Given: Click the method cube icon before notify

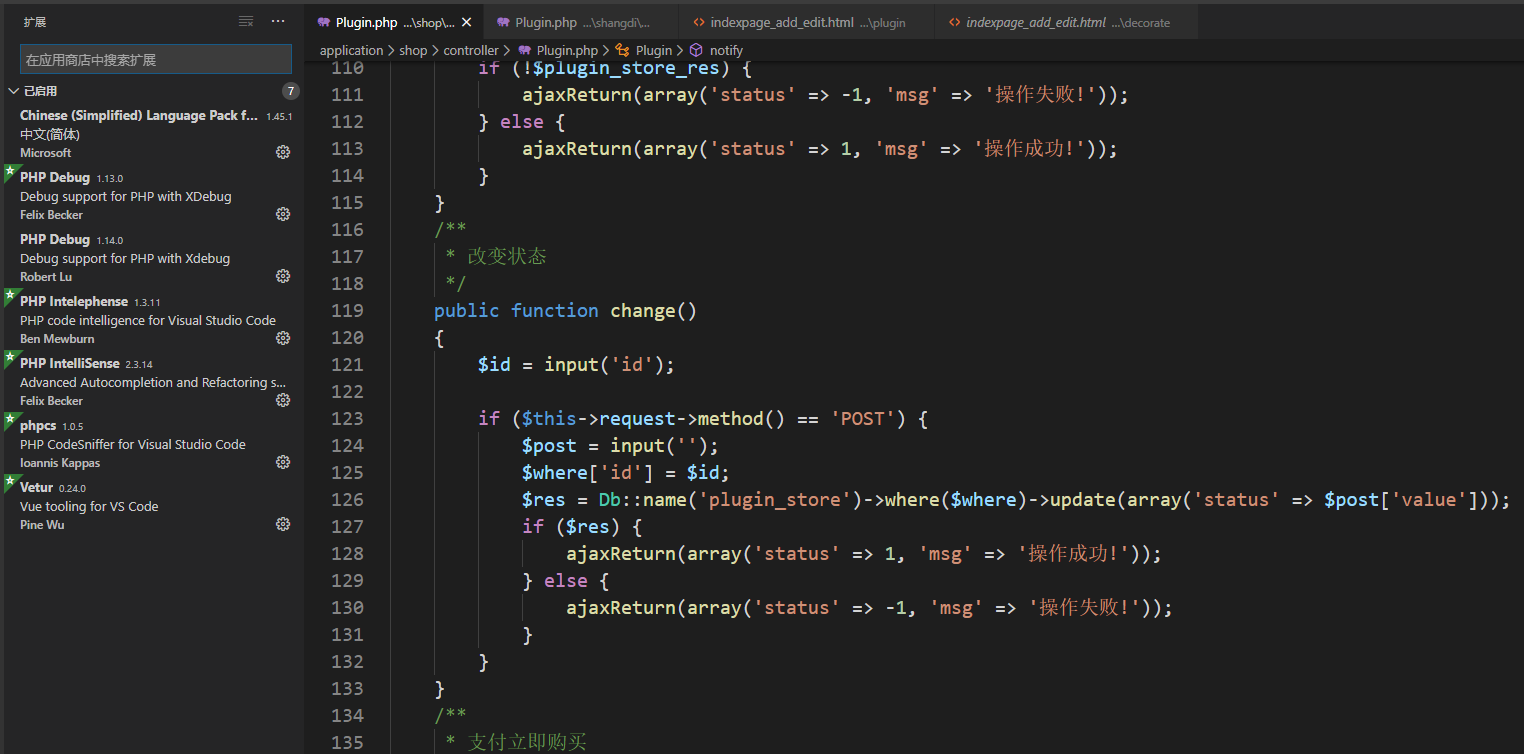Looking at the screenshot, I should coord(696,50).
